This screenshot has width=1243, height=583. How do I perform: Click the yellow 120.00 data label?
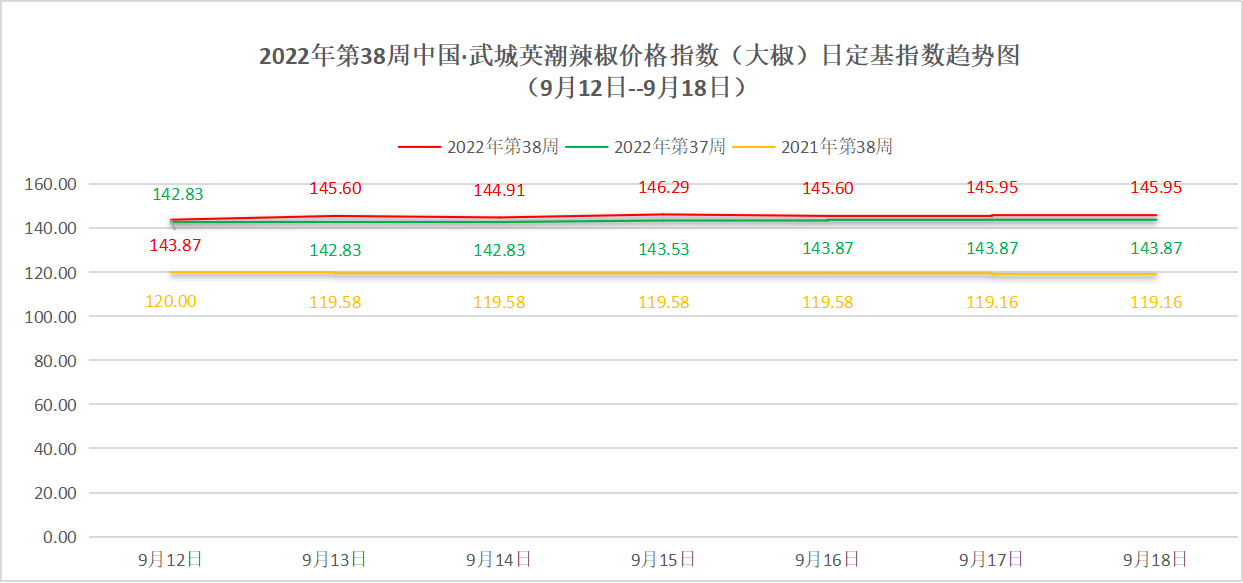coord(171,301)
